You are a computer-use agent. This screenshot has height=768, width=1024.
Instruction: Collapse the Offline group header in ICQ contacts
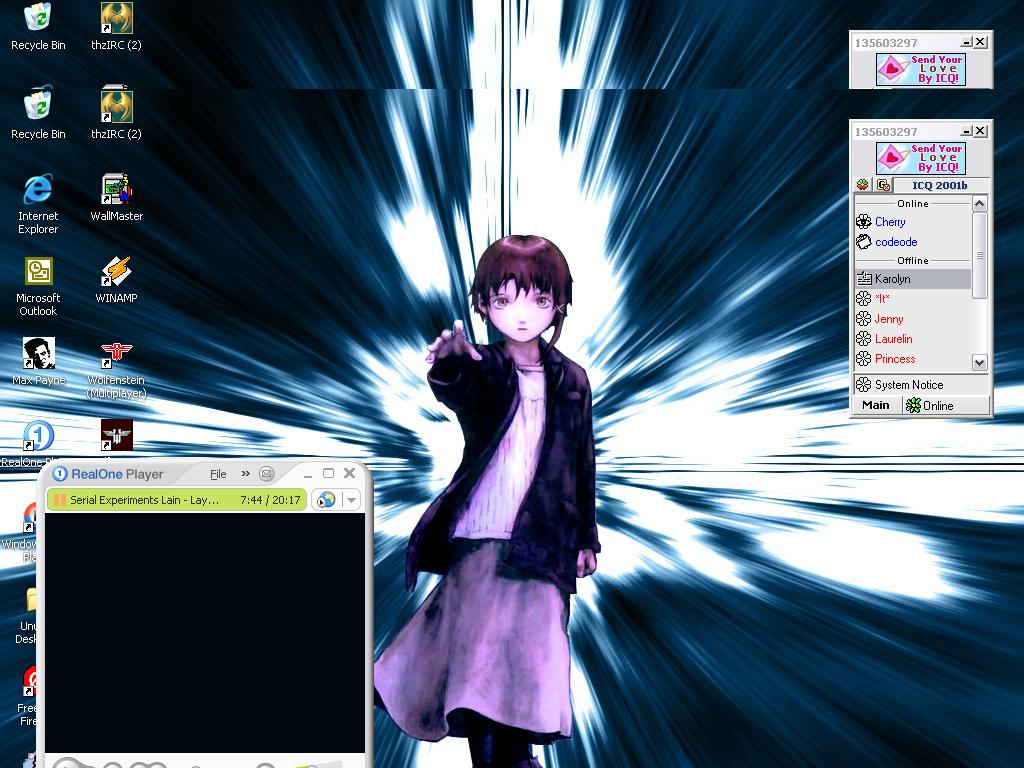tap(912, 261)
